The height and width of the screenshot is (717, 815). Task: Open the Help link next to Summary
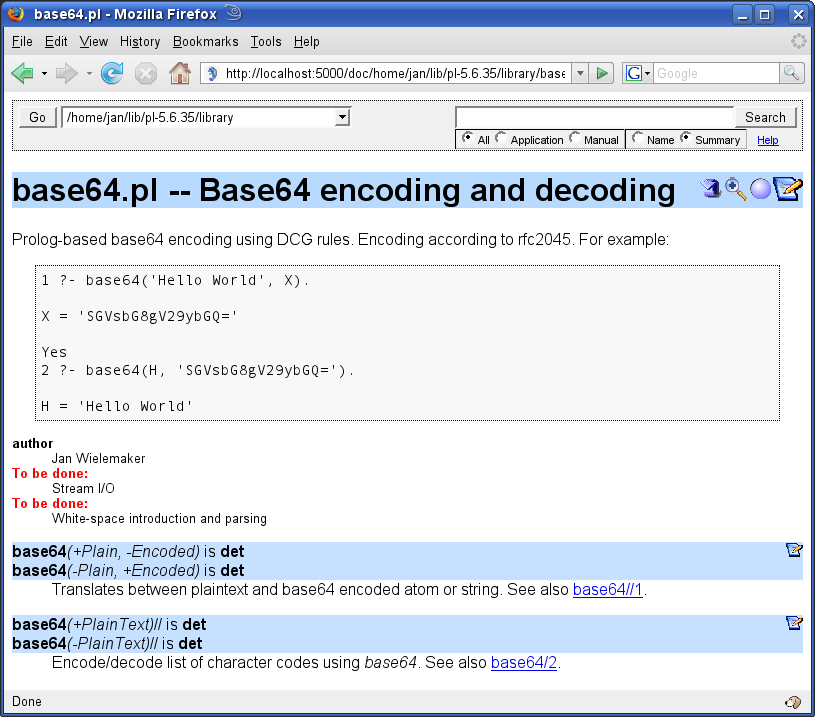[767, 140]
